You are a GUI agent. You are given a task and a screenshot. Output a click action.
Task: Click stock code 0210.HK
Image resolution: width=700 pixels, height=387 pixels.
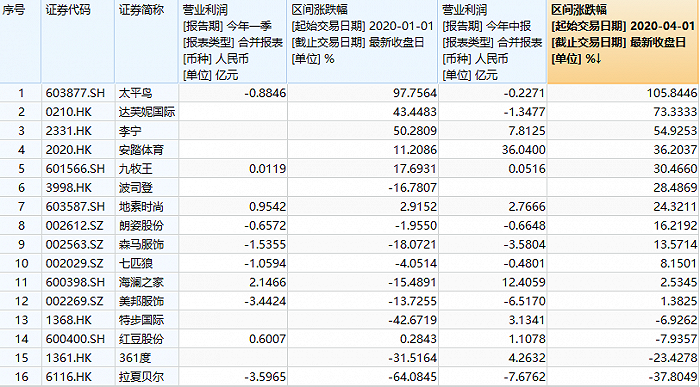click(x=68, y=112)
